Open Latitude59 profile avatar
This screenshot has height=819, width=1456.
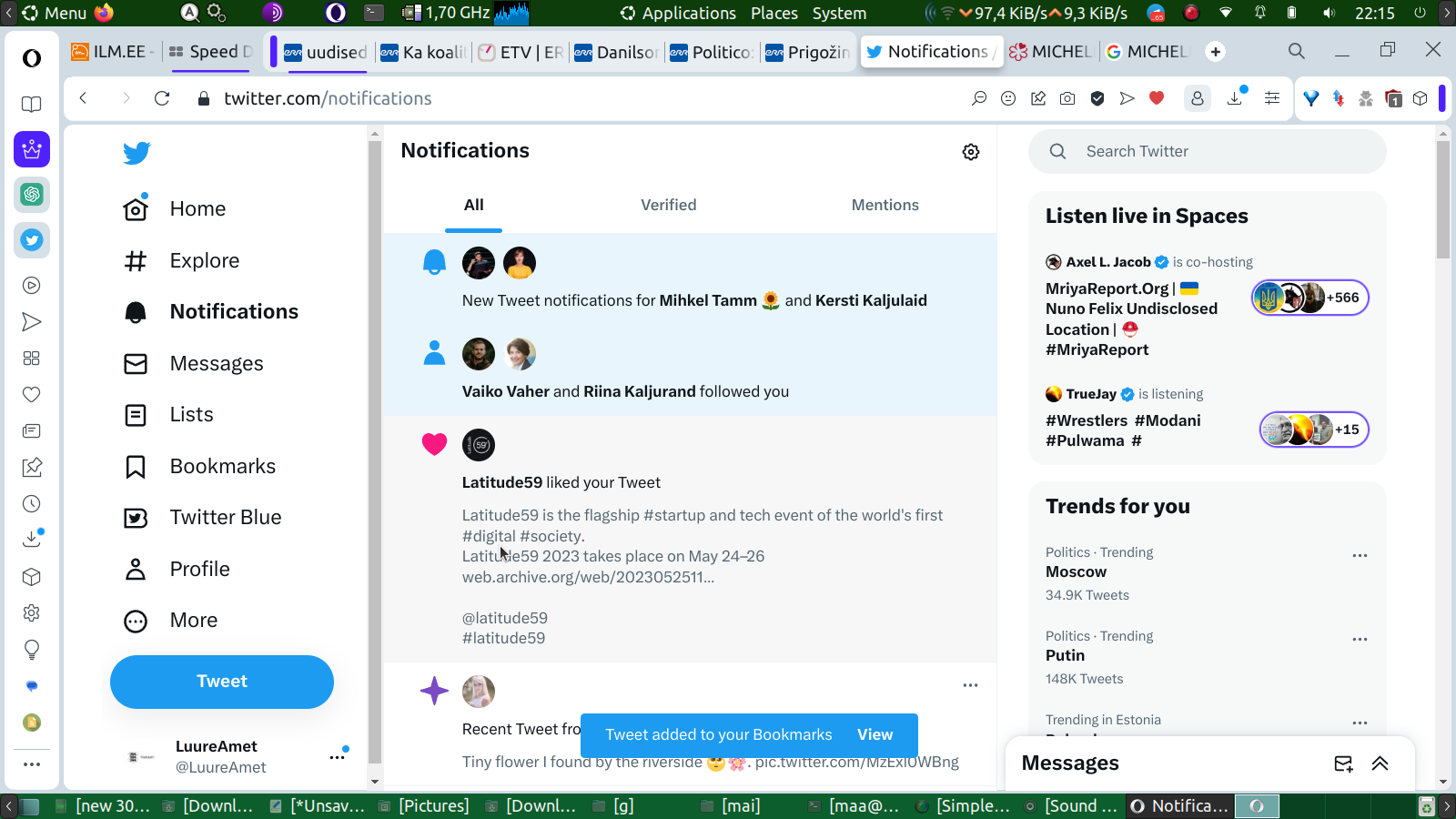[x=479, y=445]
